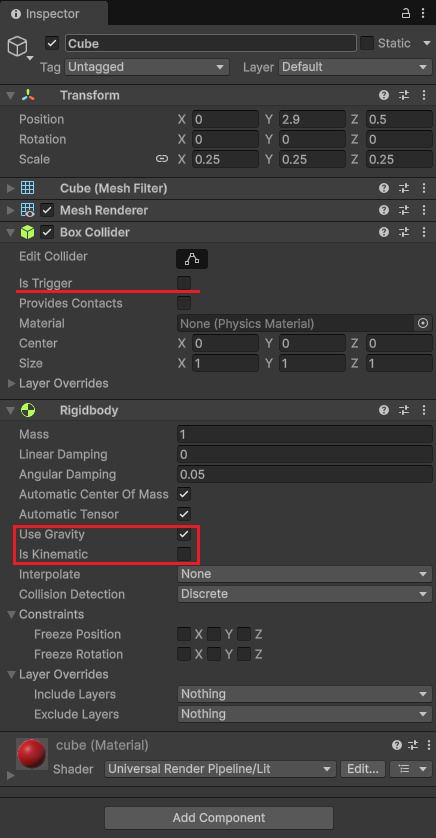Open Rigidbody three-dot options menu
The width and height of the screenshot is (436, 838).
coord(424,410)
